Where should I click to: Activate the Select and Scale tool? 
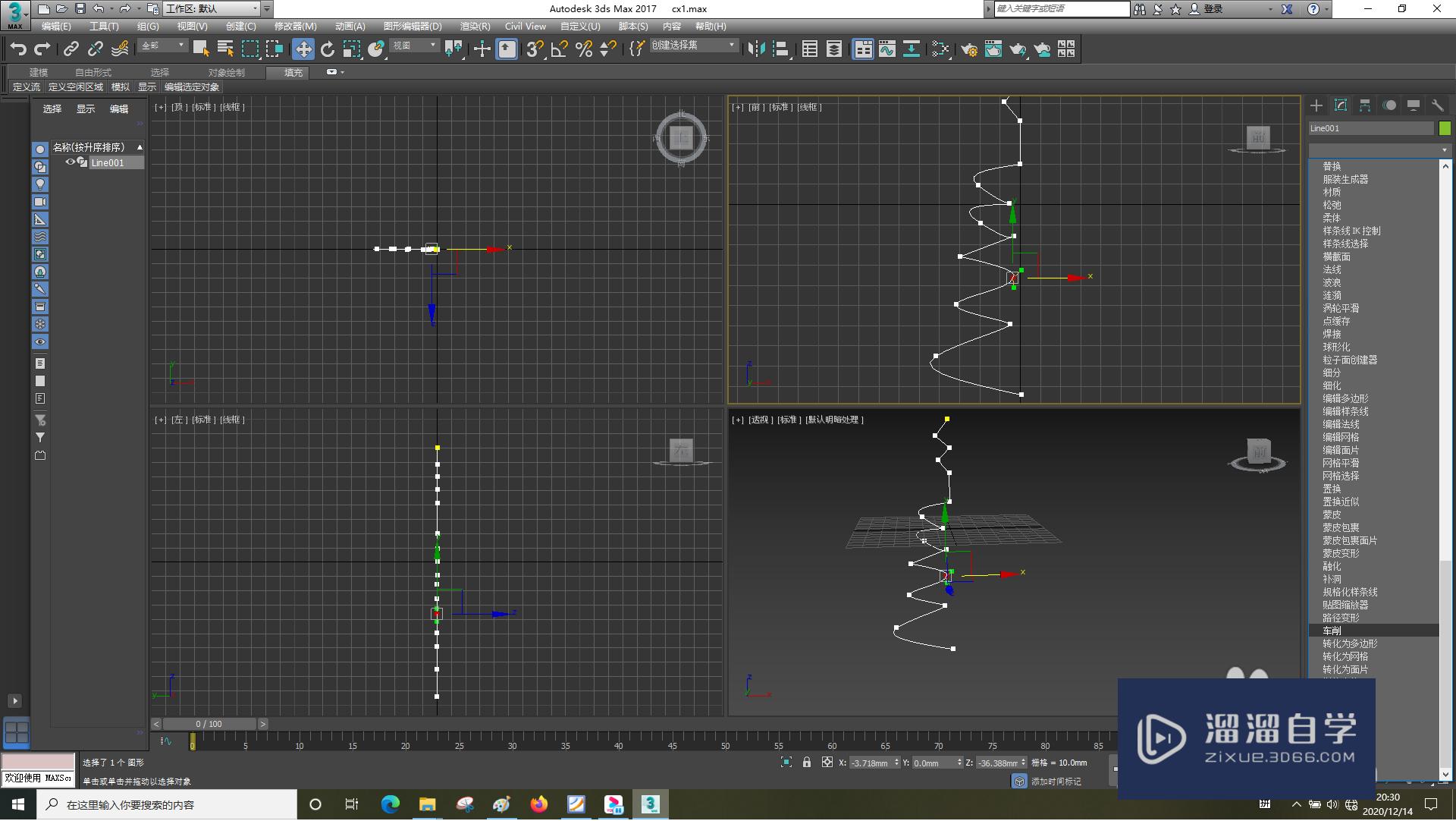[x=352, y=49]
